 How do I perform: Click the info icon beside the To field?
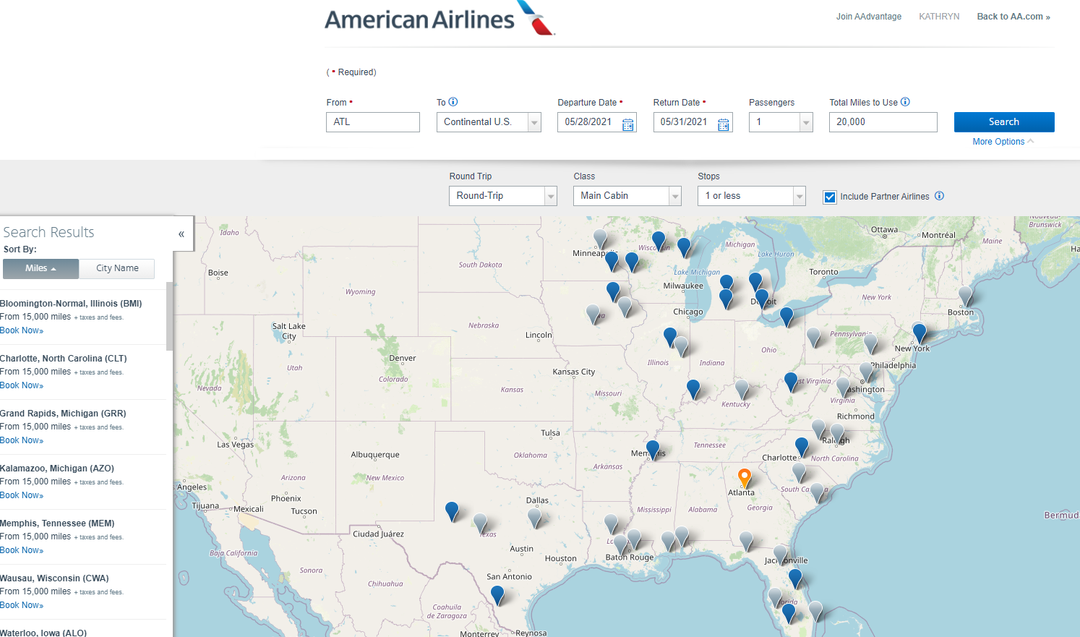(454, 101)
